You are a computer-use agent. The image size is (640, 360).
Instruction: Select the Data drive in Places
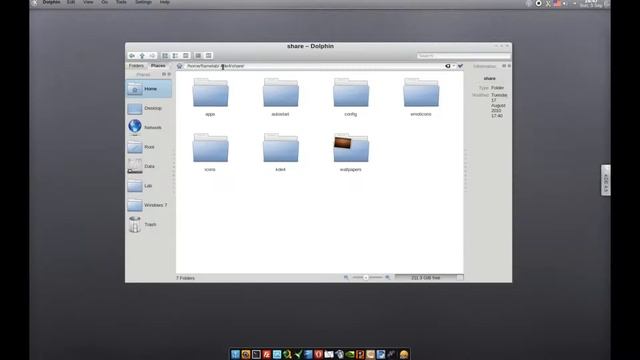tap(149, 166)
